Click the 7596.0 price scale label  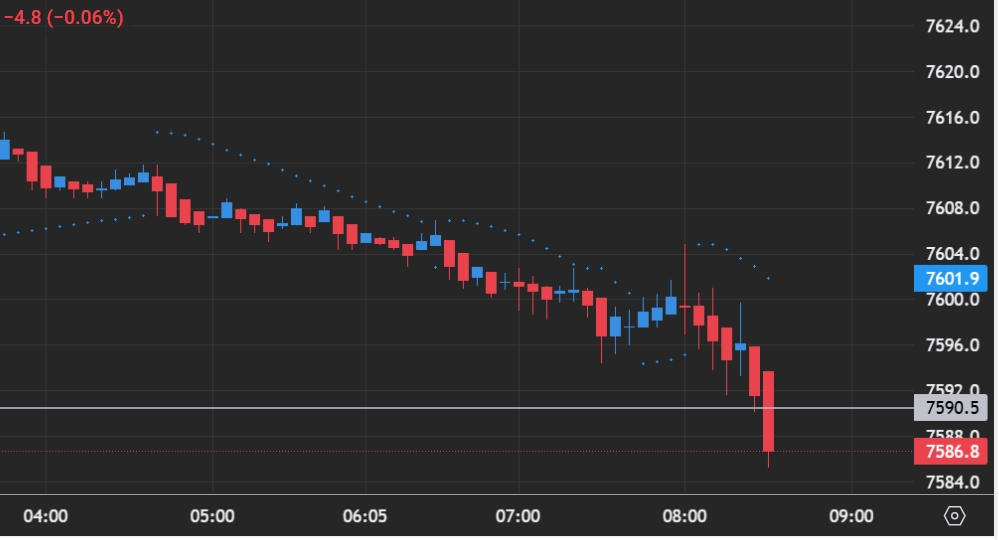pyautogui.click(x=952, y=345)
